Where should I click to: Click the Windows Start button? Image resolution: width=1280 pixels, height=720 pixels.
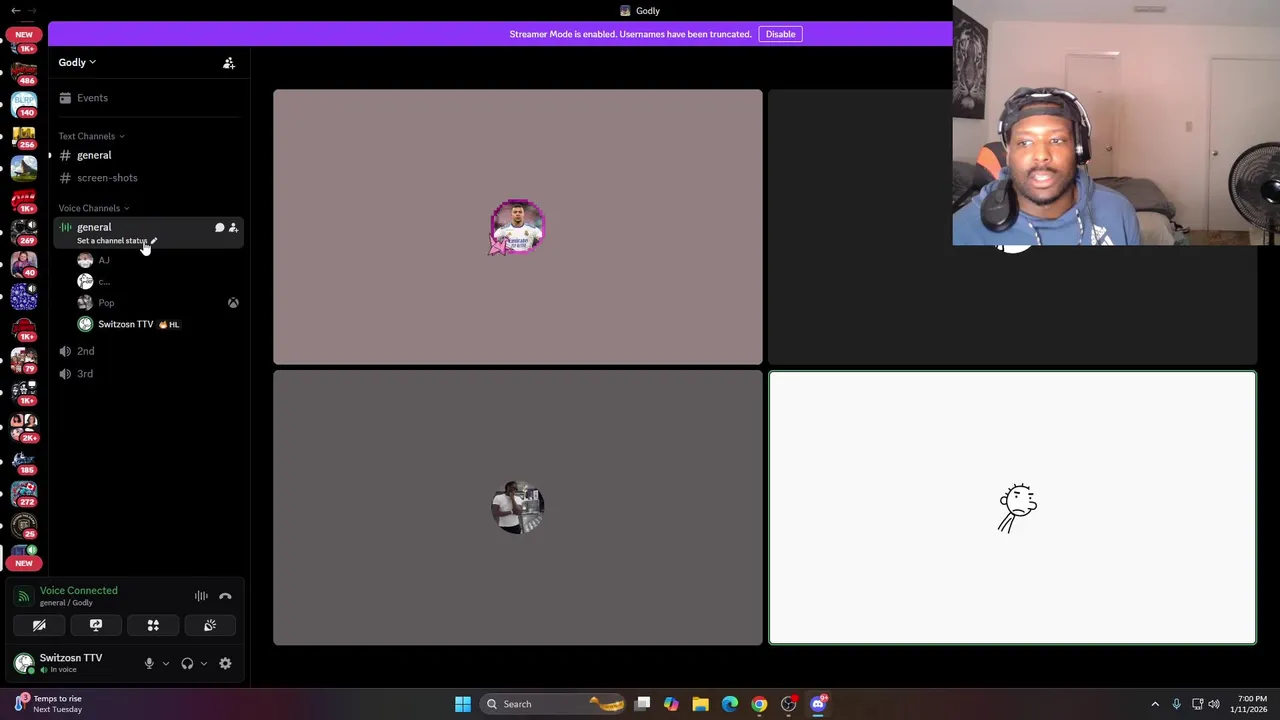(463, 704)
